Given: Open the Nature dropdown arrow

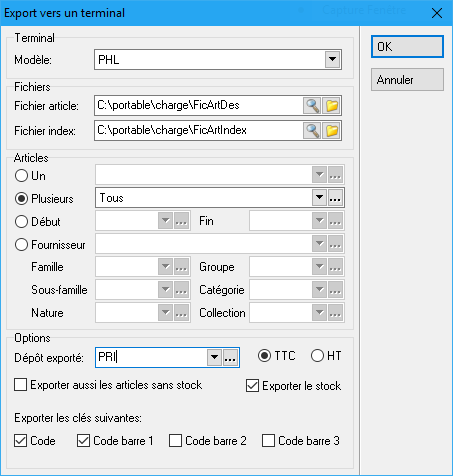Looking at the screenshot, I should [x=165, y=313].
